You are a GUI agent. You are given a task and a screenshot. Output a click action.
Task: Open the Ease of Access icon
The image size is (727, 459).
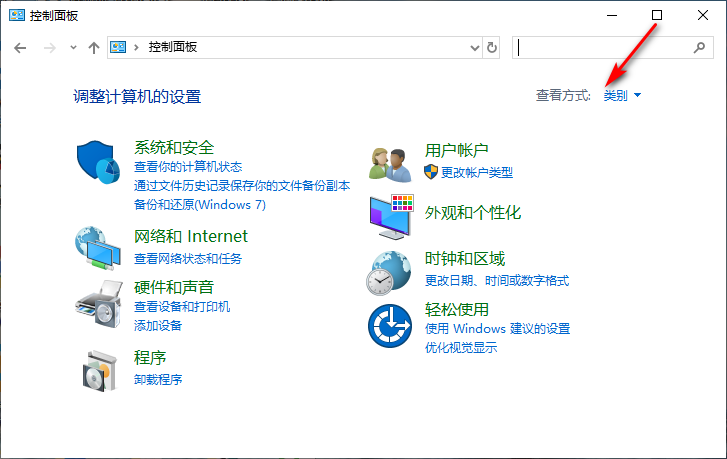pos(390,325)
